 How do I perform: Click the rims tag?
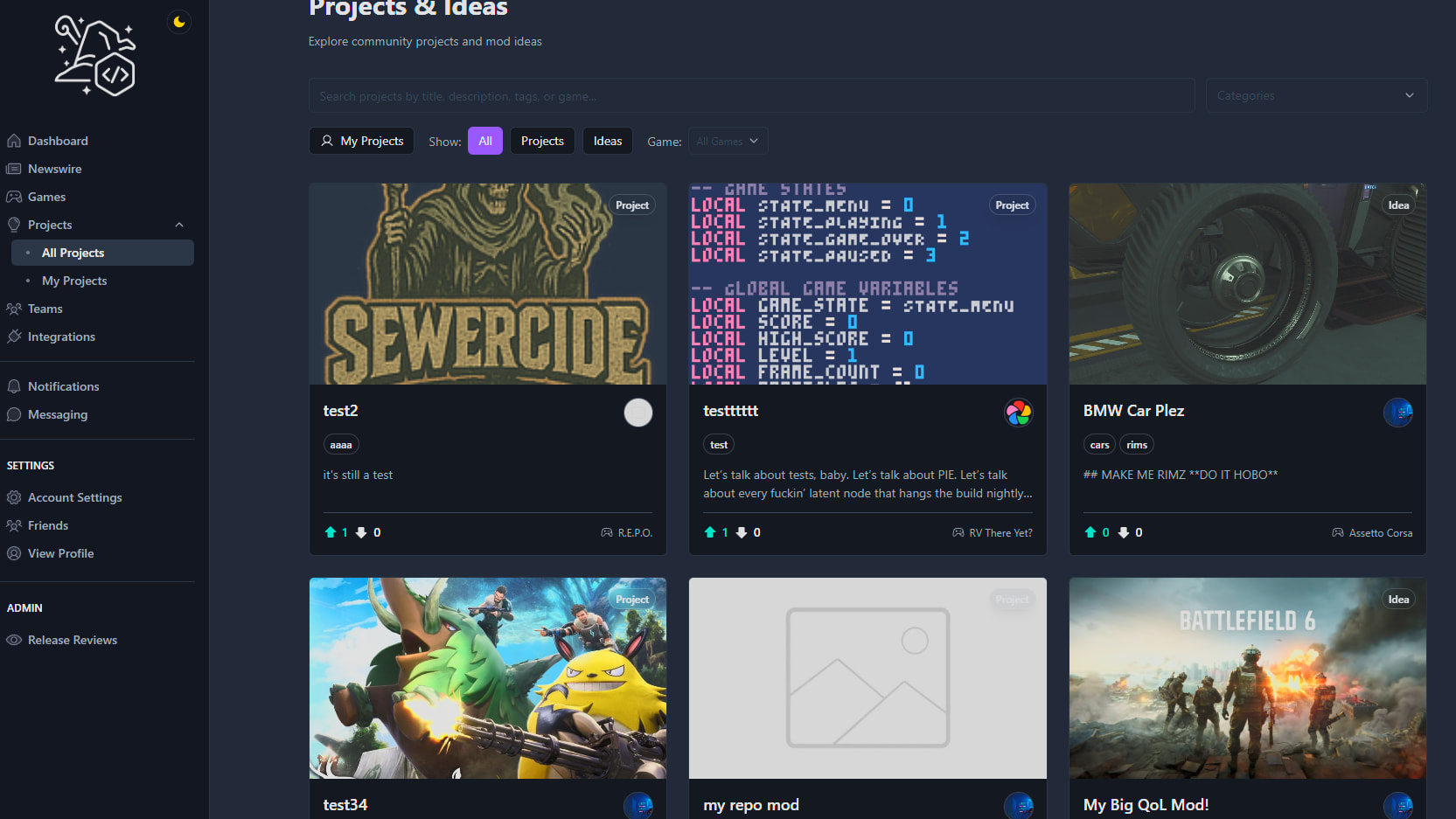[1137, 445]
